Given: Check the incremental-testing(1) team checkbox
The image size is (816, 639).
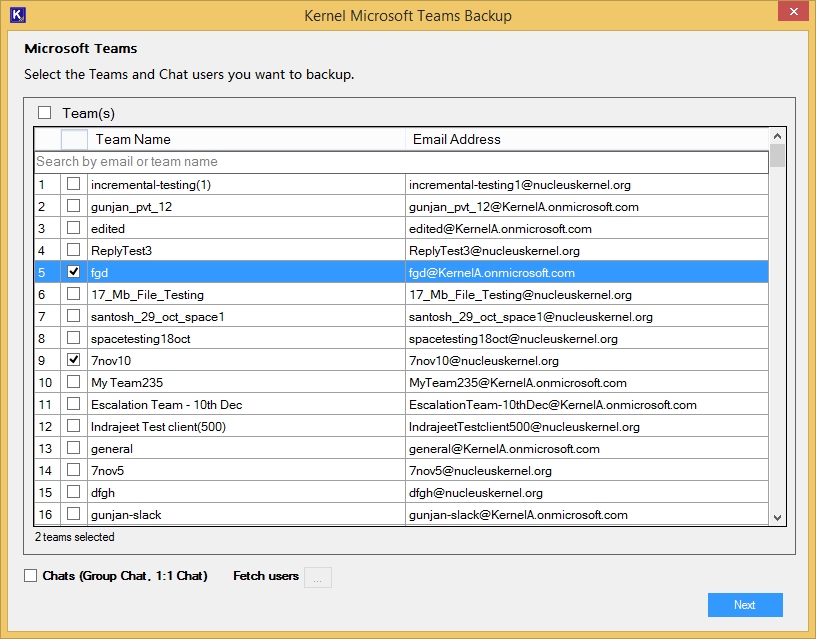Looking at the screenshot, I should click(x=72, y=184).
